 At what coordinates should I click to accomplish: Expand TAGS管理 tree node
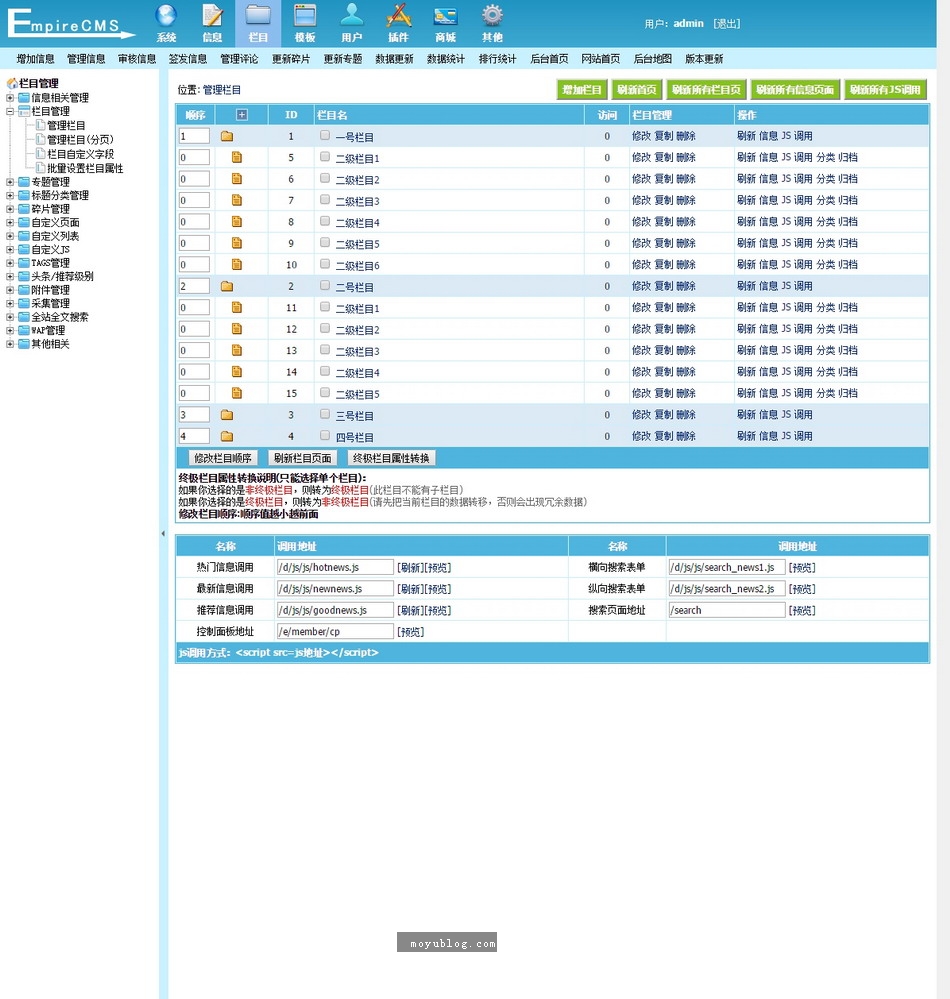[10, 262]
